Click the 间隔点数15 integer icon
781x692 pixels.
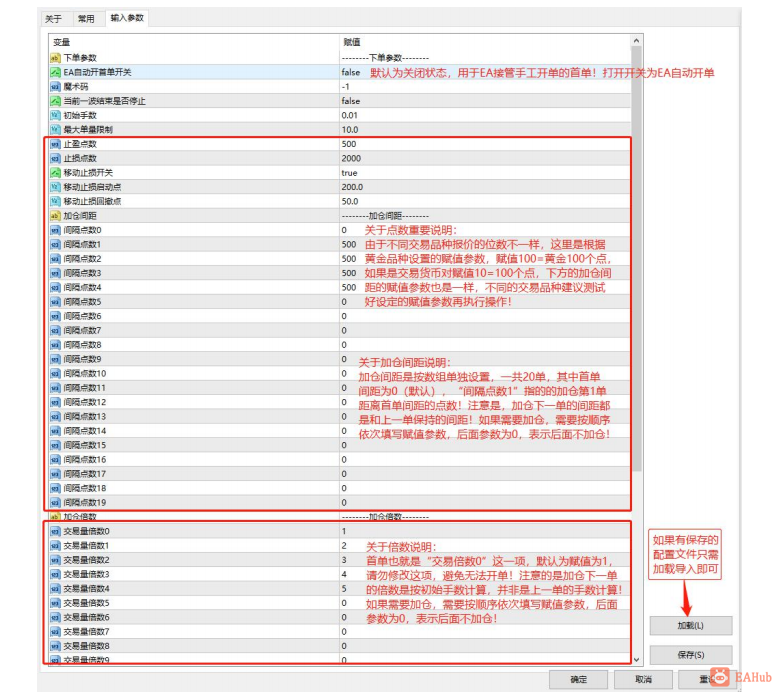pyautogui.click(x=55, y=445)
